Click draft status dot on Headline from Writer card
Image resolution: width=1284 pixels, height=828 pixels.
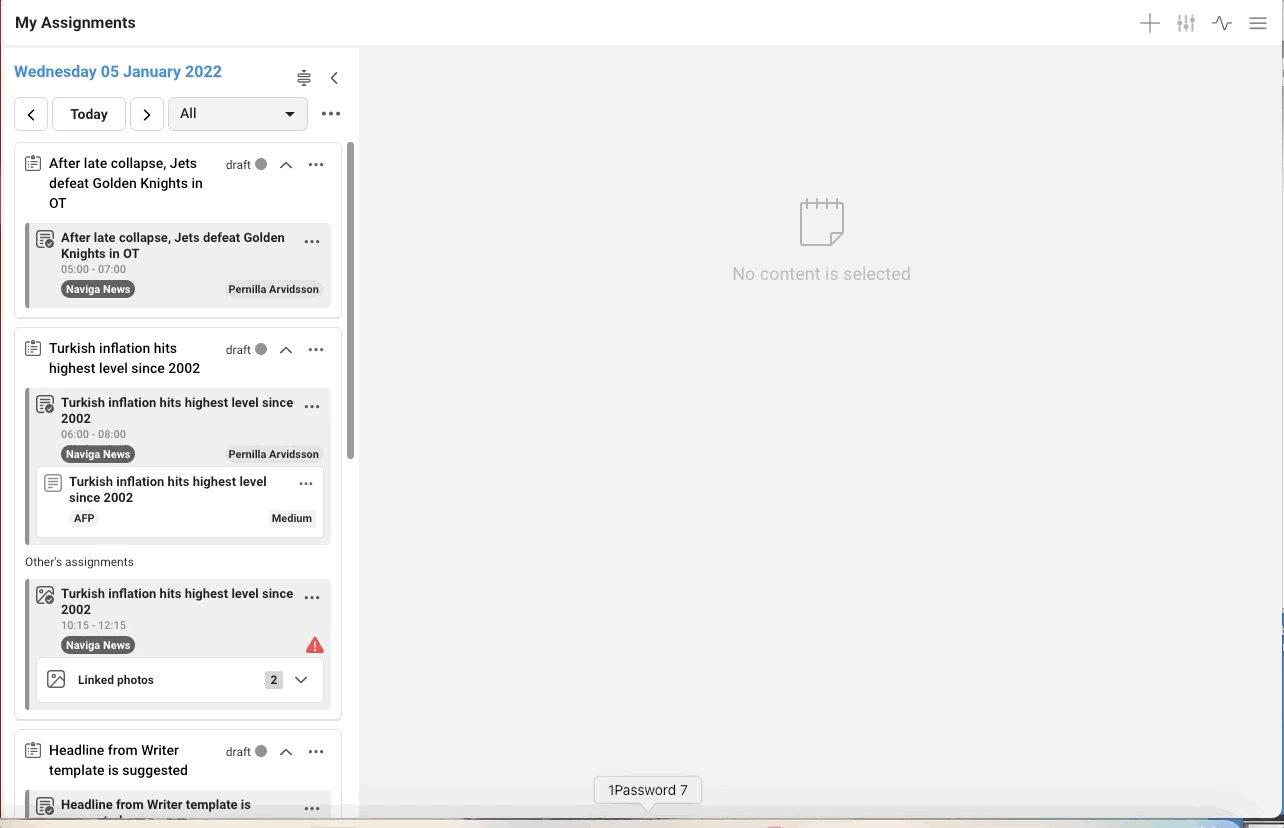click(x=261, y=752)
